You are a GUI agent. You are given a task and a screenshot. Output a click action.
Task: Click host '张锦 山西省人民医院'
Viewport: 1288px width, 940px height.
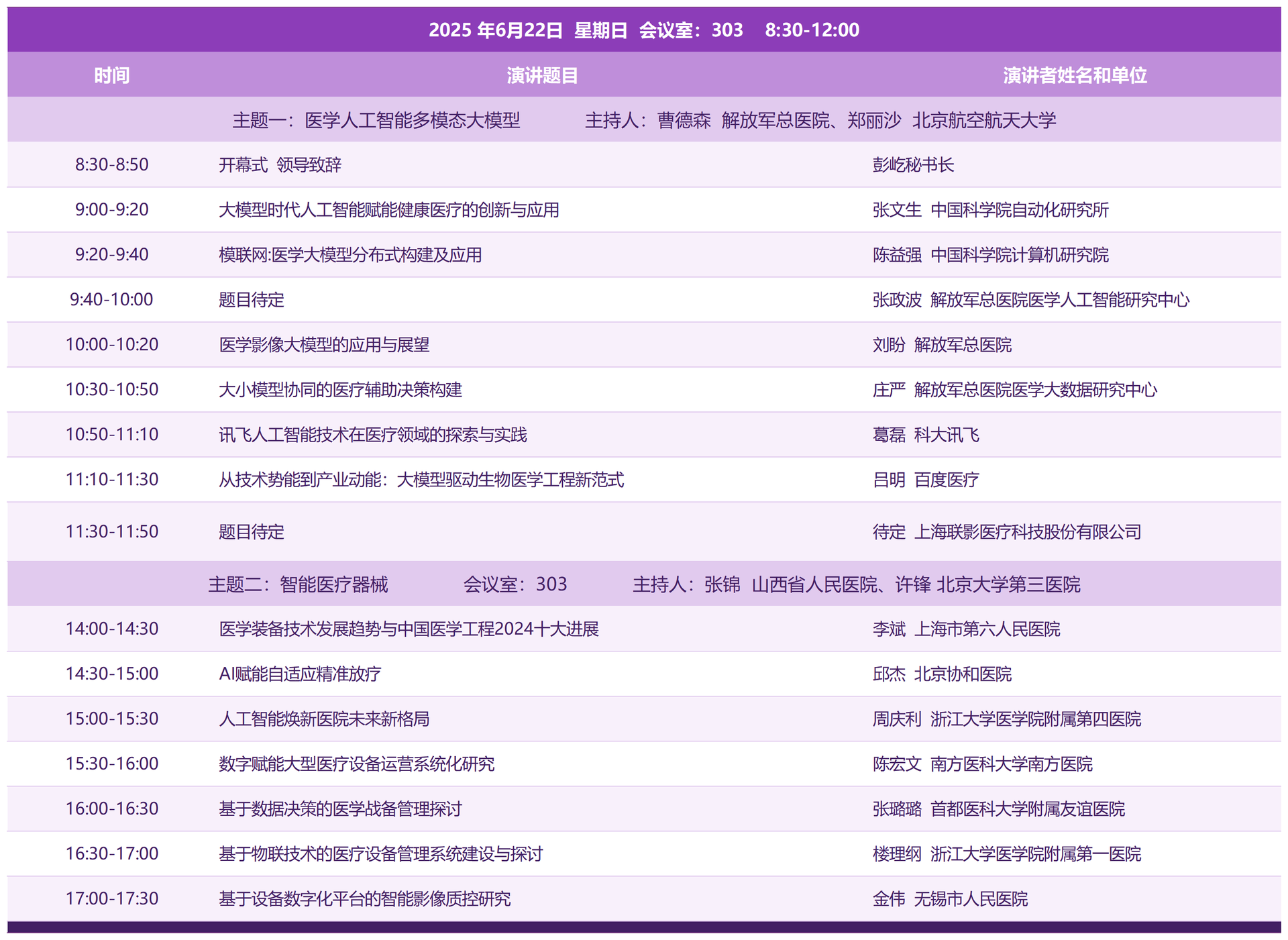pyautogui.click(x=791, y=584)
